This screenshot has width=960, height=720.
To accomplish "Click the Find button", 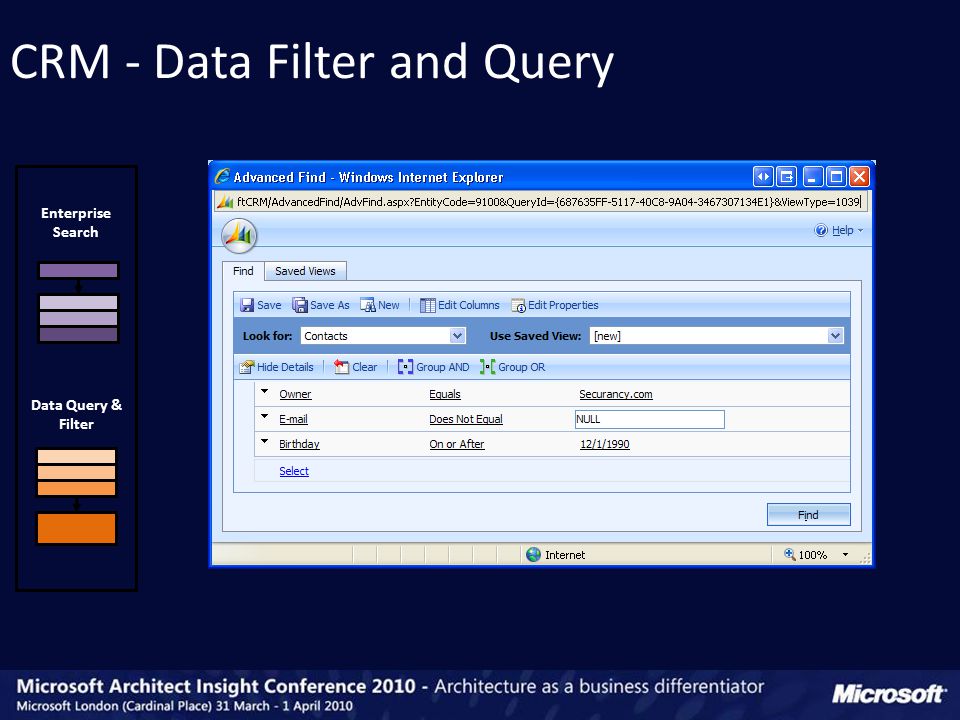I will click(808, 515).
